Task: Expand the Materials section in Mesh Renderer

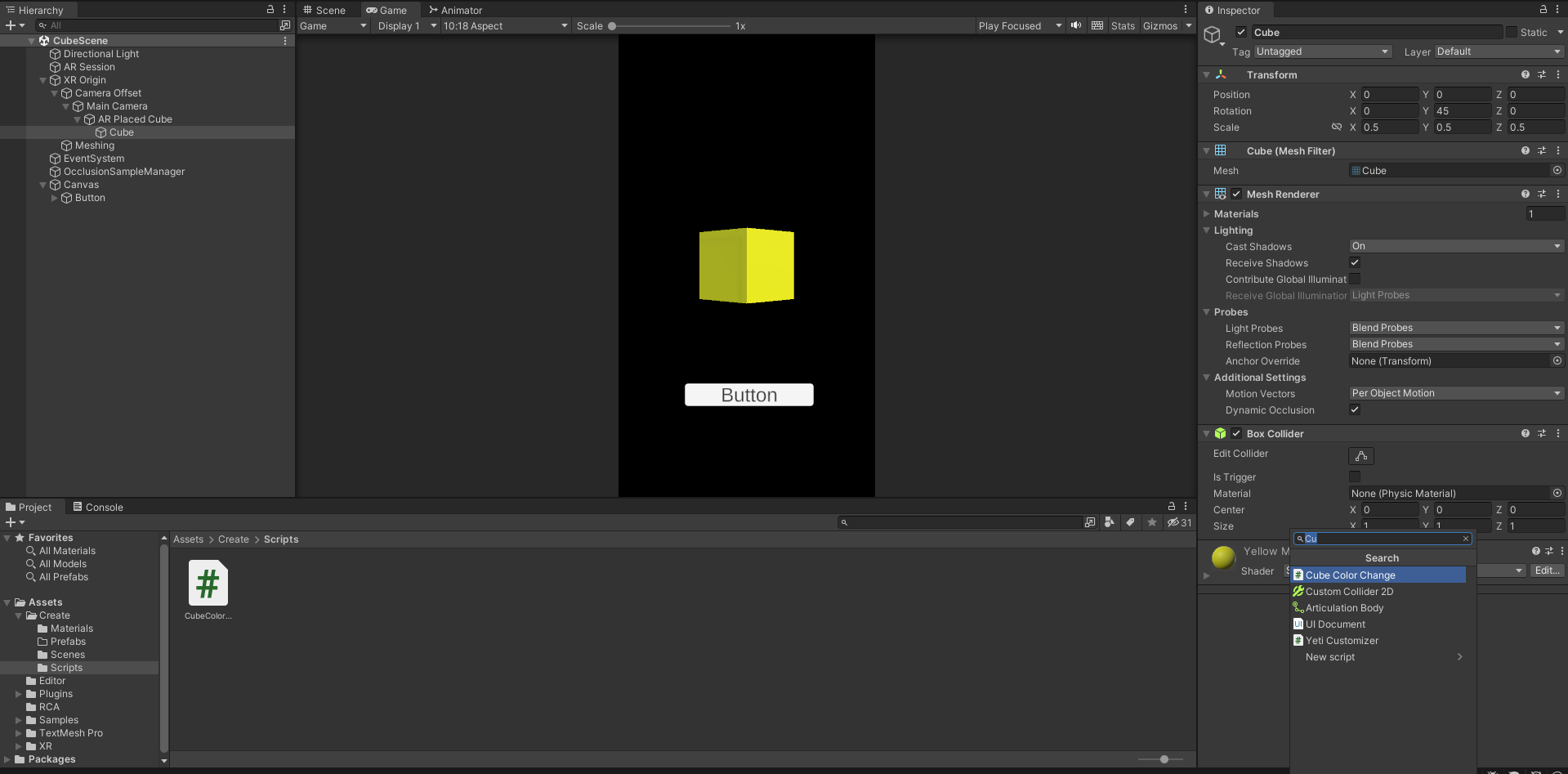Action: point(1207,213)
